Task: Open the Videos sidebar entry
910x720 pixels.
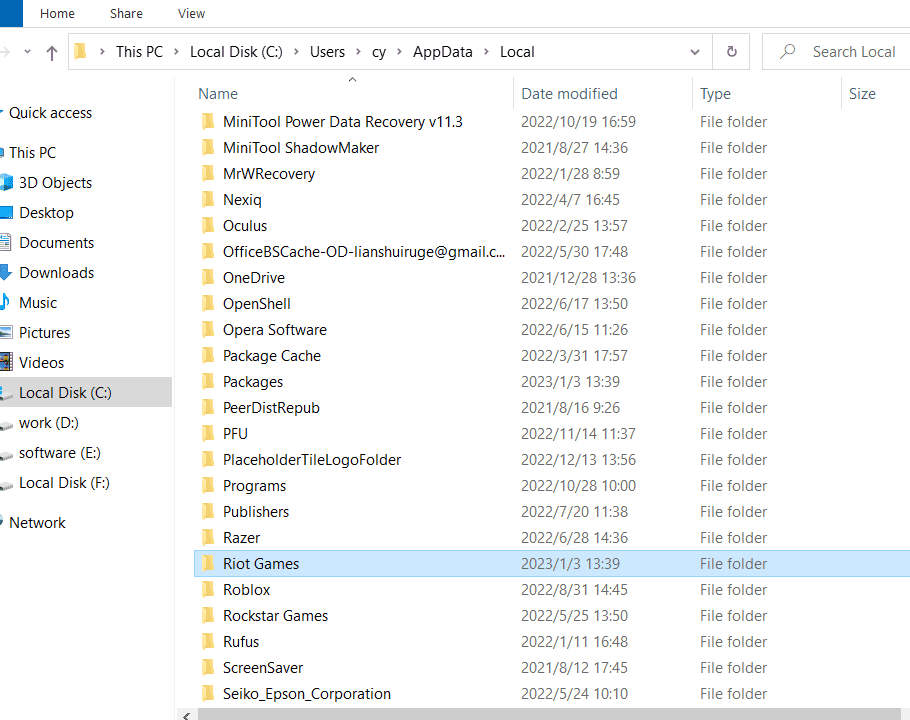Action: pyautogui.click(x=40, y=362)
